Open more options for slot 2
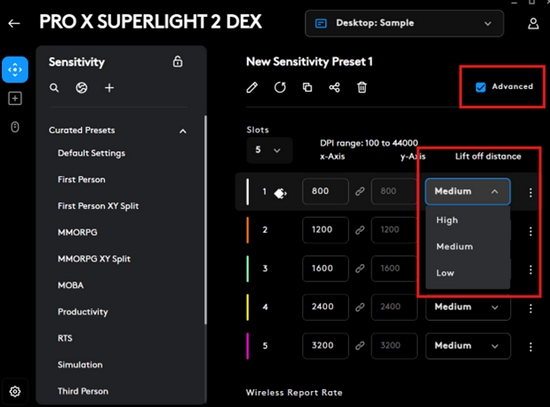Image resolution: width=550 pixels, height=407 pixels. click(x=530, y=231)
